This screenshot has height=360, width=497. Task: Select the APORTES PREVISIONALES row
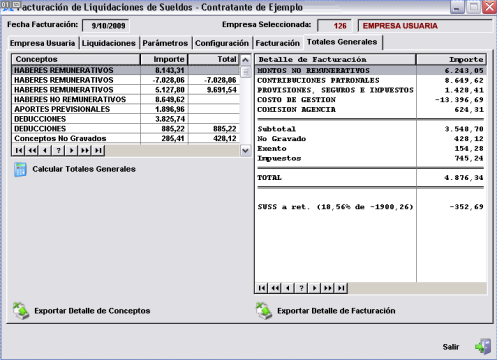coord(126,109)
